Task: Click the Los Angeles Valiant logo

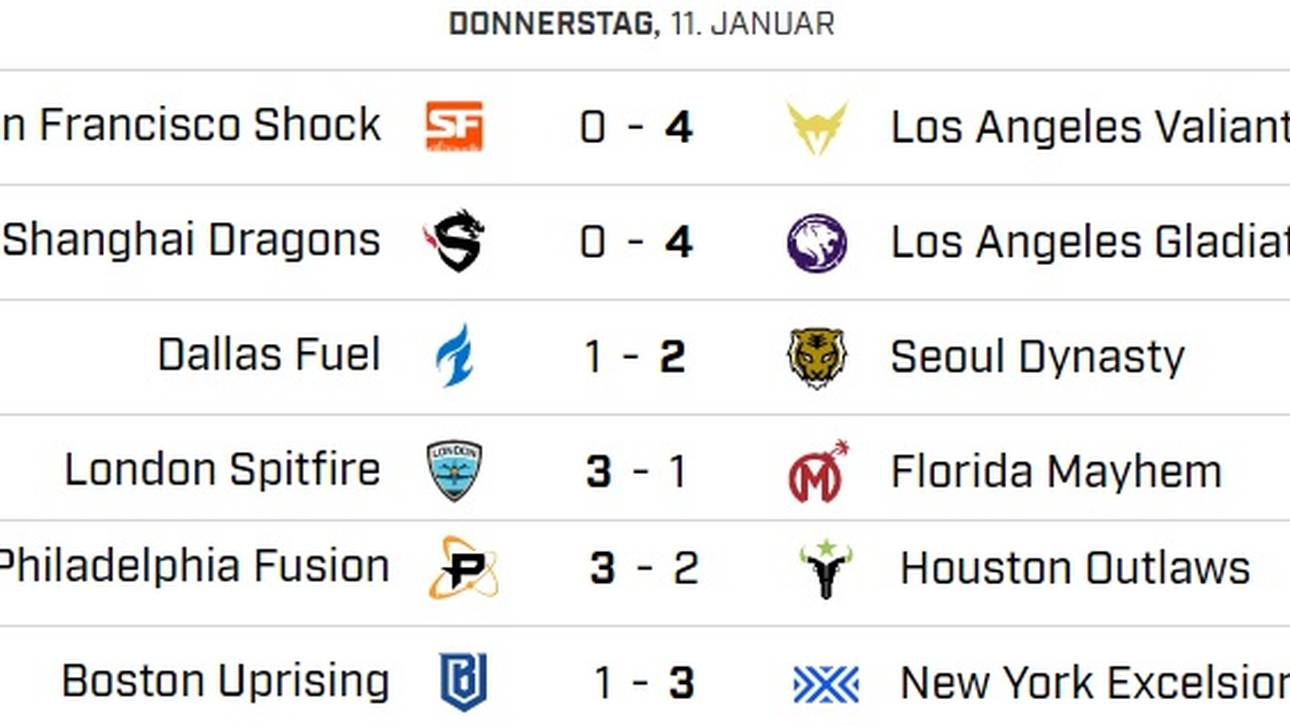Action: 817,127
